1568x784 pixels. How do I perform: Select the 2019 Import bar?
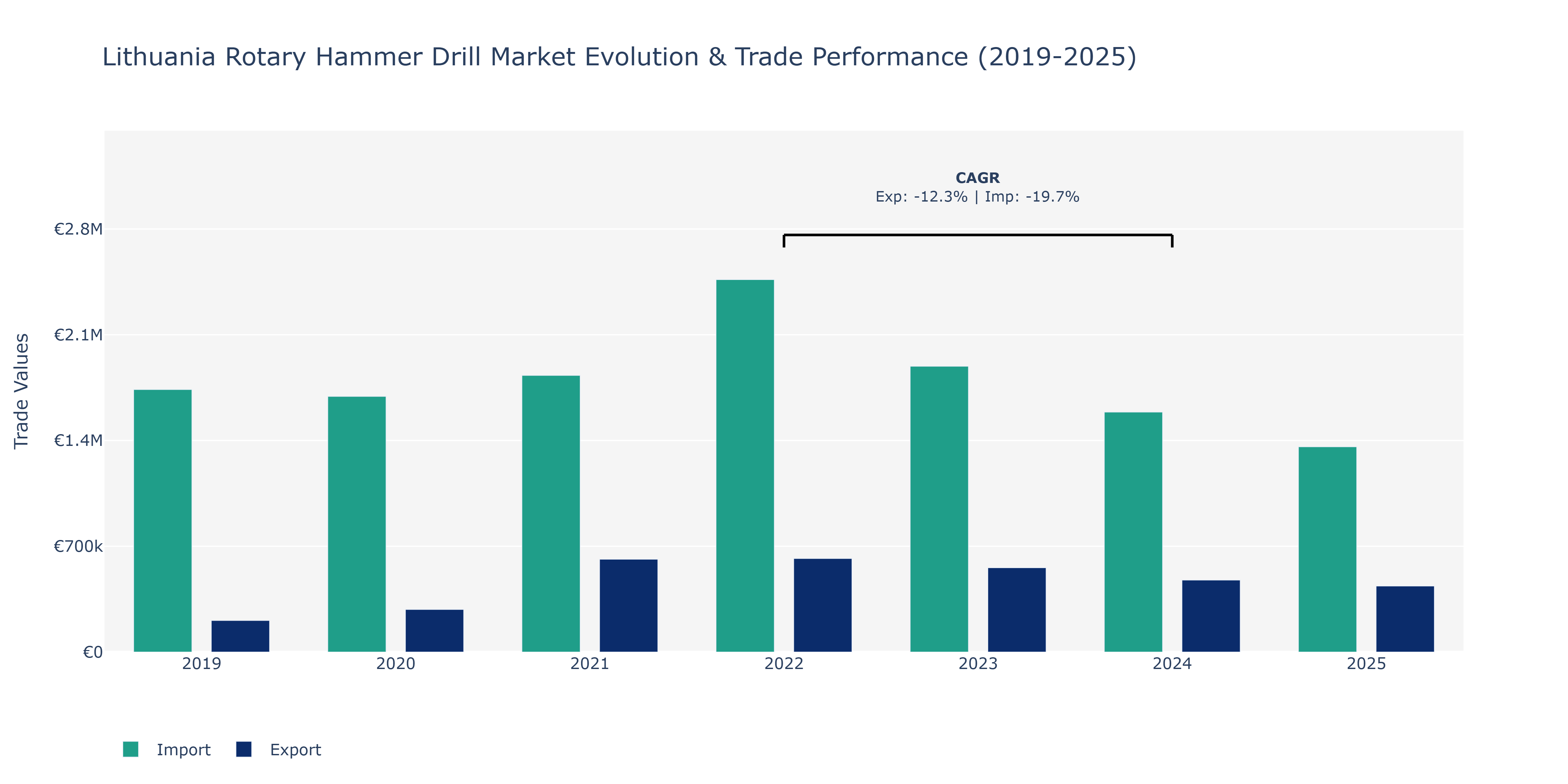coord(163,520)
